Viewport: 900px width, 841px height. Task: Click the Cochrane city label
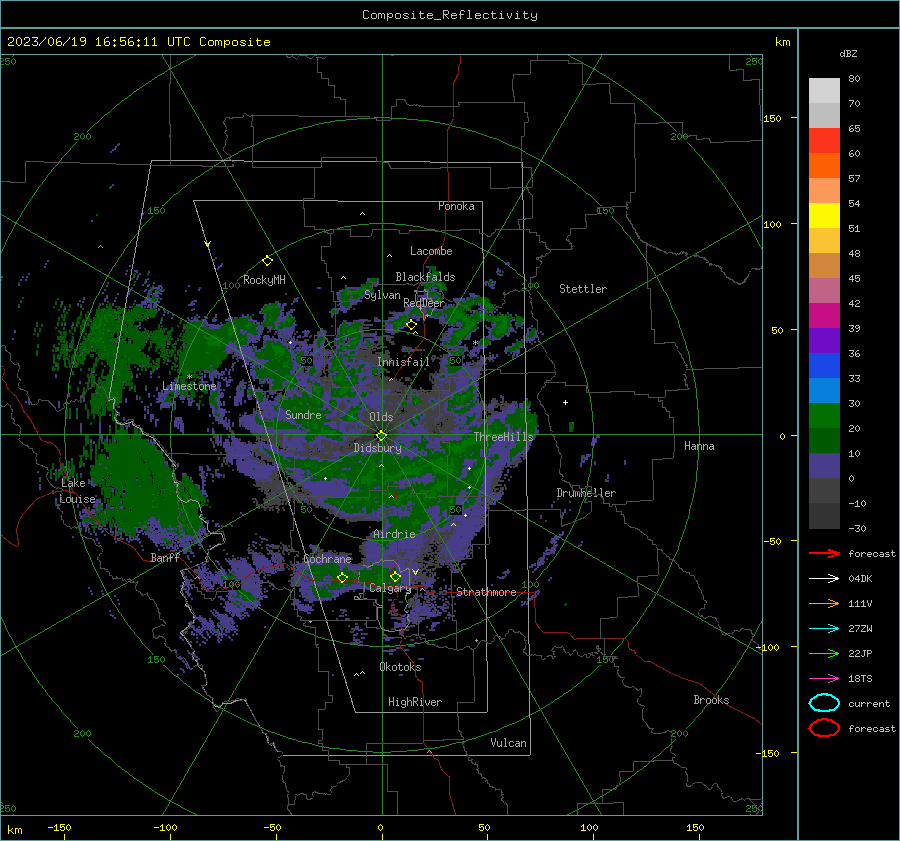pos(327,559)
